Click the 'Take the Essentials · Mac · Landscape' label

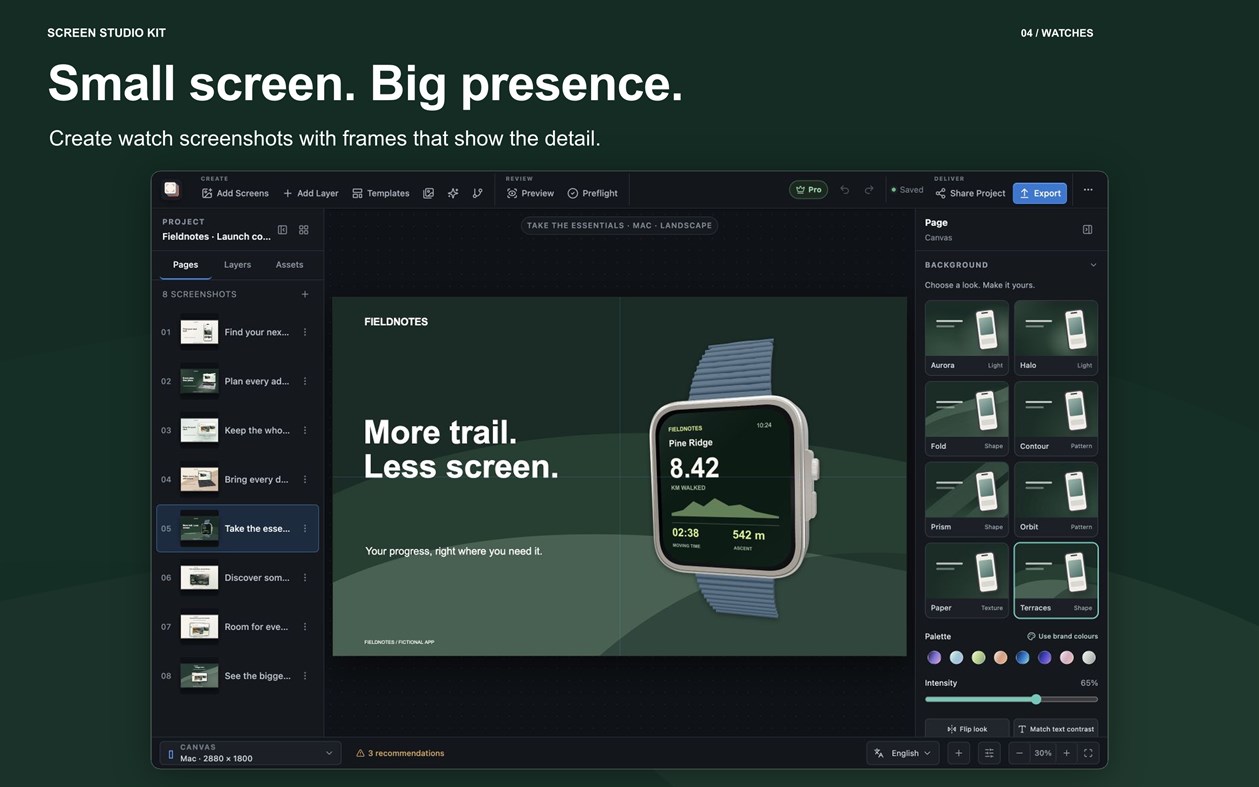619,225
